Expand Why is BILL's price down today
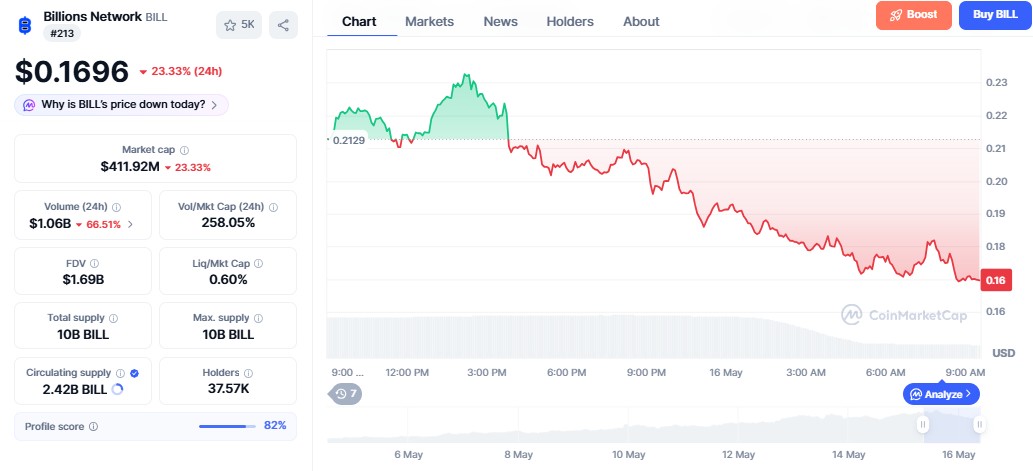 click(x=121, y=105)
